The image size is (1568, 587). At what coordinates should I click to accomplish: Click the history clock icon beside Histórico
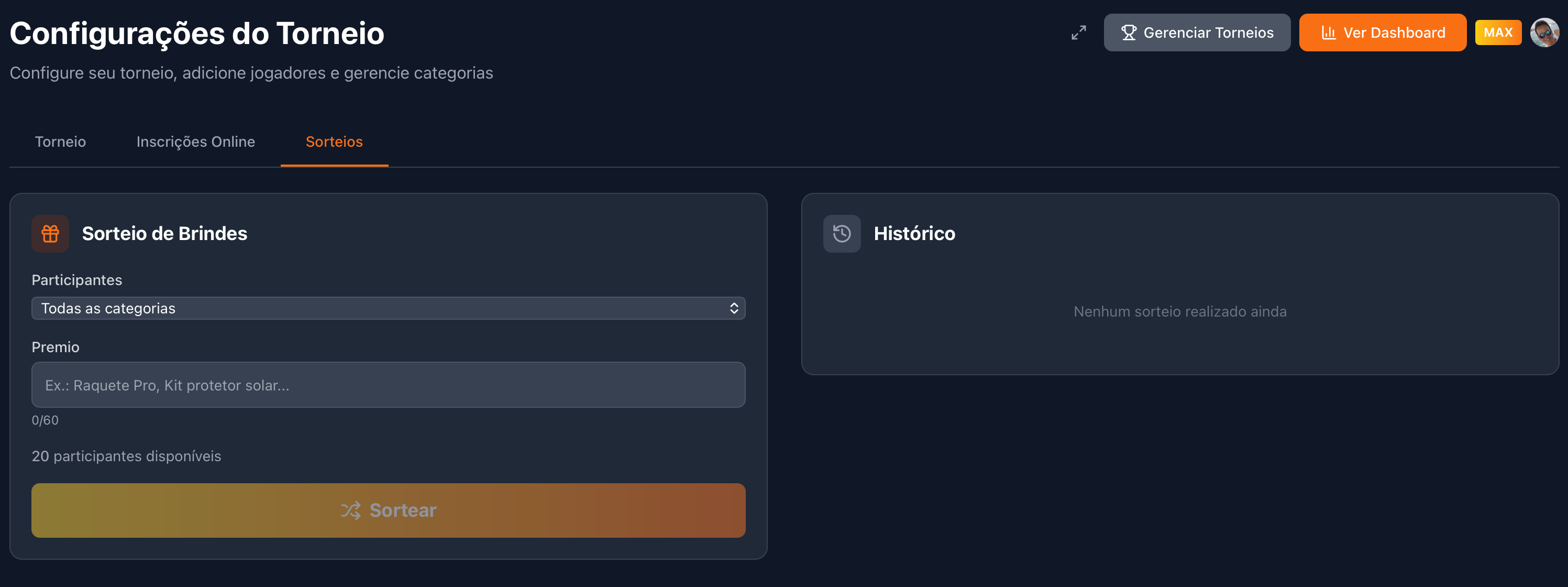(x=841, y=234)
